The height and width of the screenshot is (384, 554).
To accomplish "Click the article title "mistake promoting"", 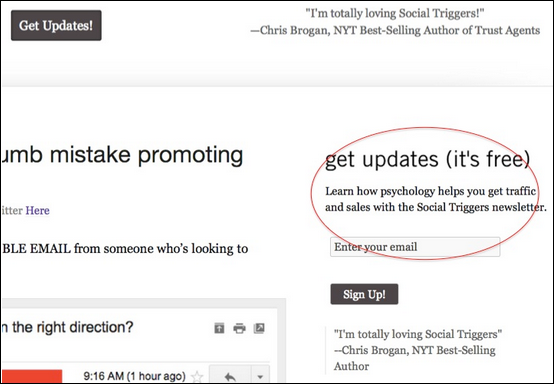I will tap(146, 155).
